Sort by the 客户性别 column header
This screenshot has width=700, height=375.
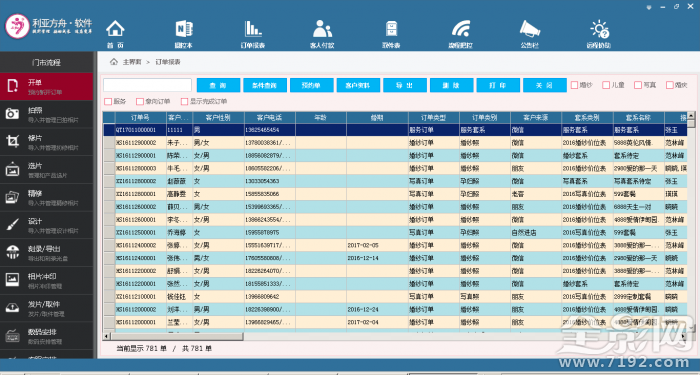(218, 118)
